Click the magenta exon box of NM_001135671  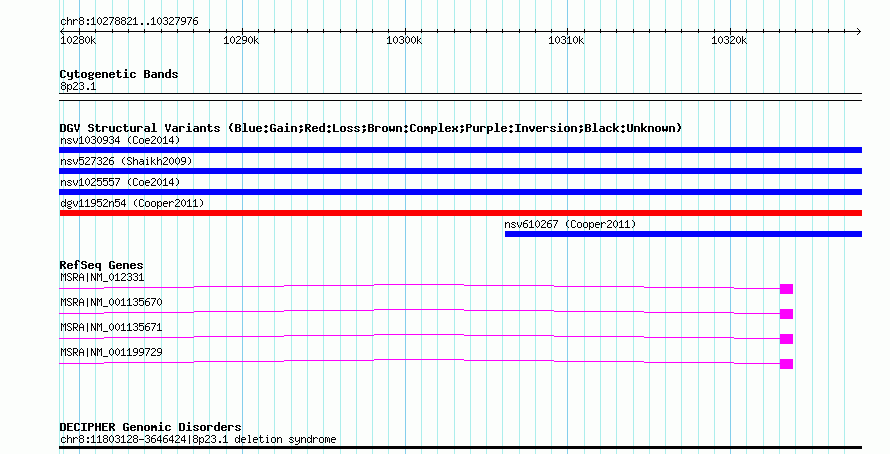(x=786, y=339)
